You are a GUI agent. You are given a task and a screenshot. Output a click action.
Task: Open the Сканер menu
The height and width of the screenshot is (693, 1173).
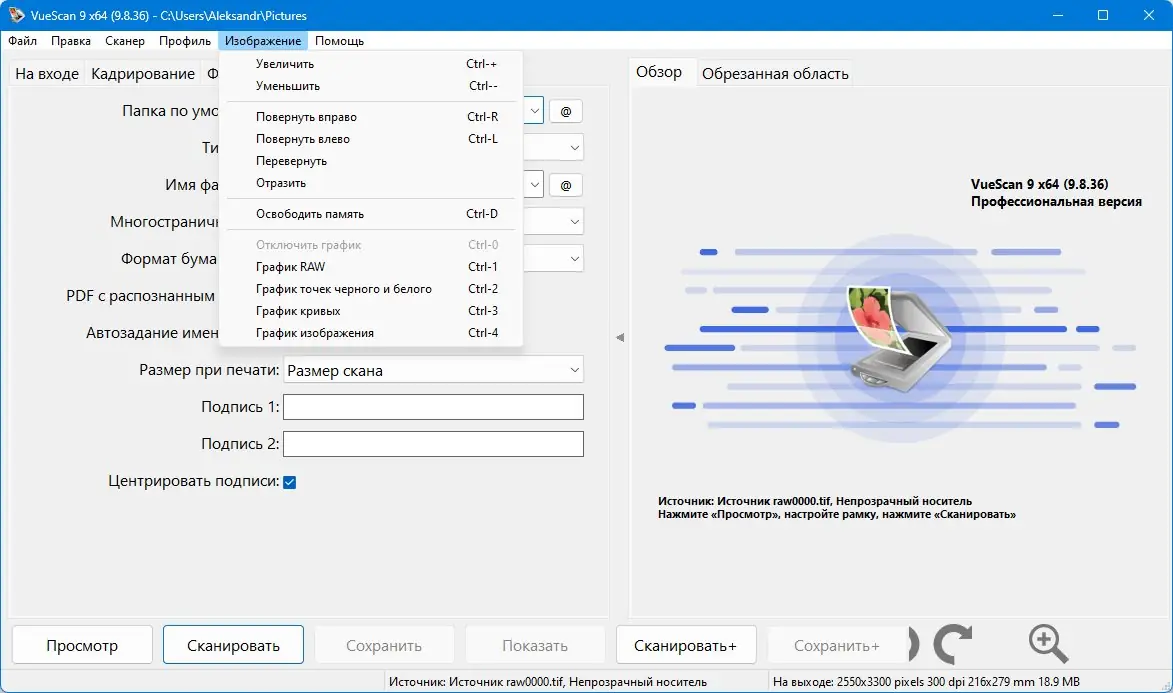coord(125,40)
